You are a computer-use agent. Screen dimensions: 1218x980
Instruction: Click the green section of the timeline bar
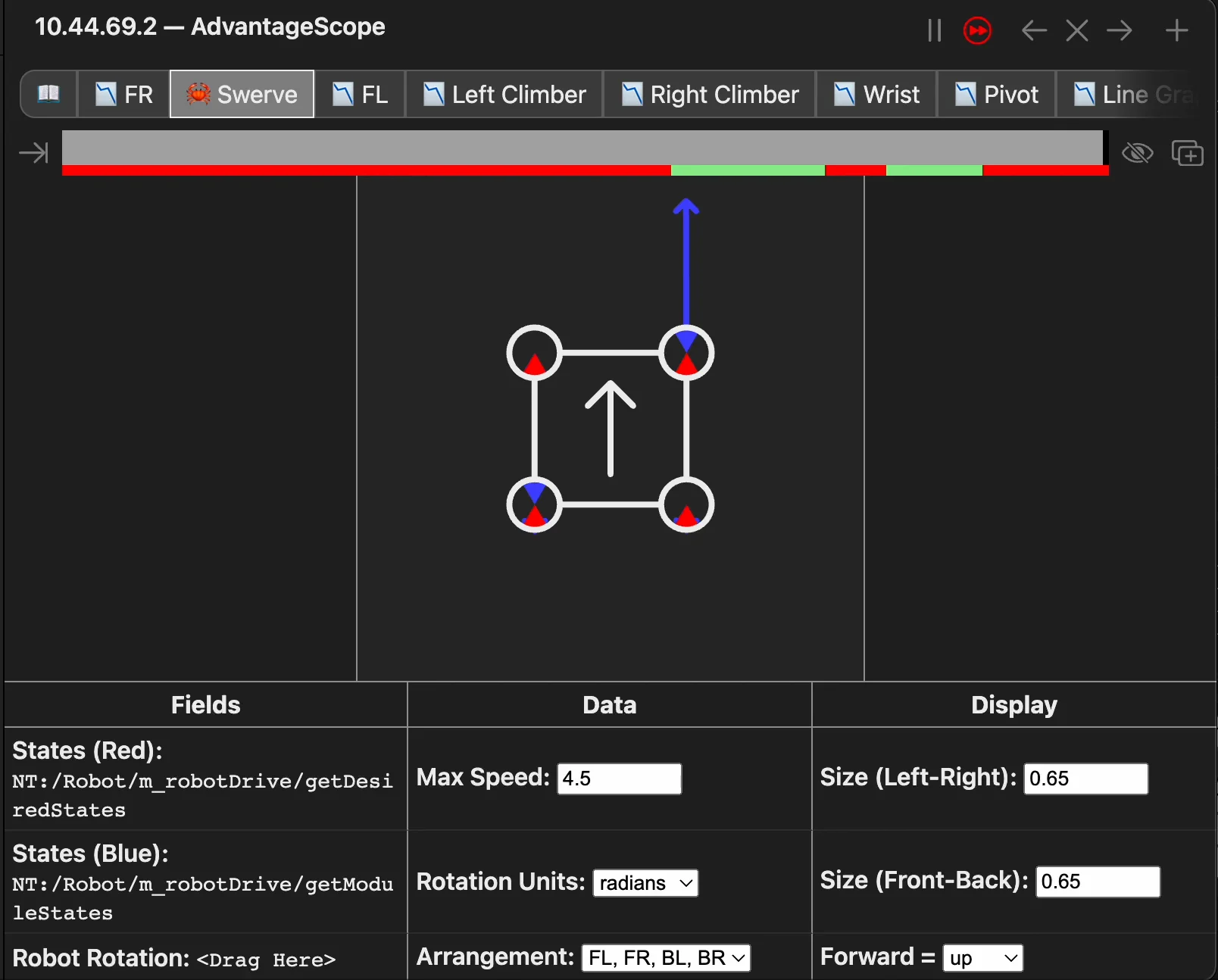[x=748, y=171]
